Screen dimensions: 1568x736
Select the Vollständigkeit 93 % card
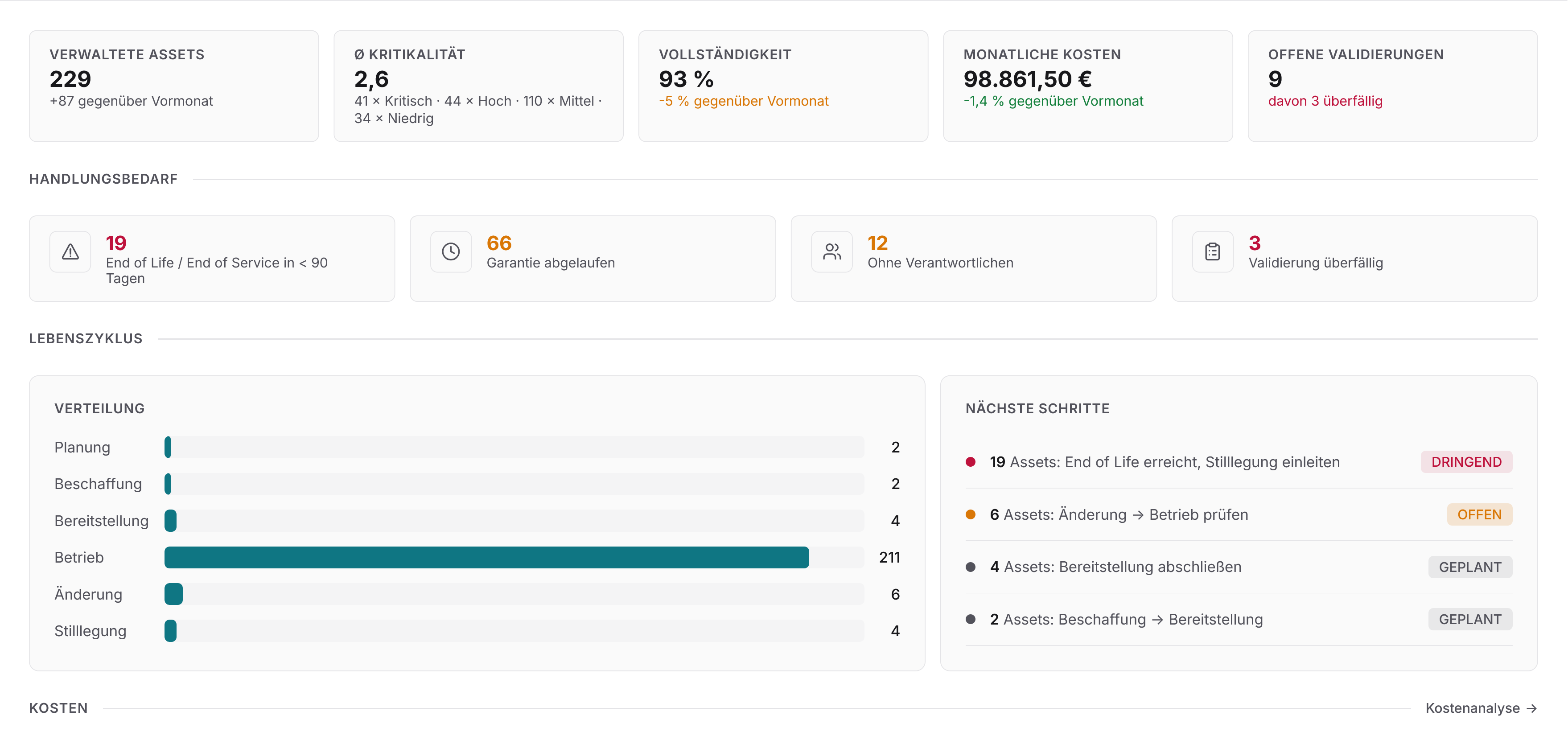[783, 86]
